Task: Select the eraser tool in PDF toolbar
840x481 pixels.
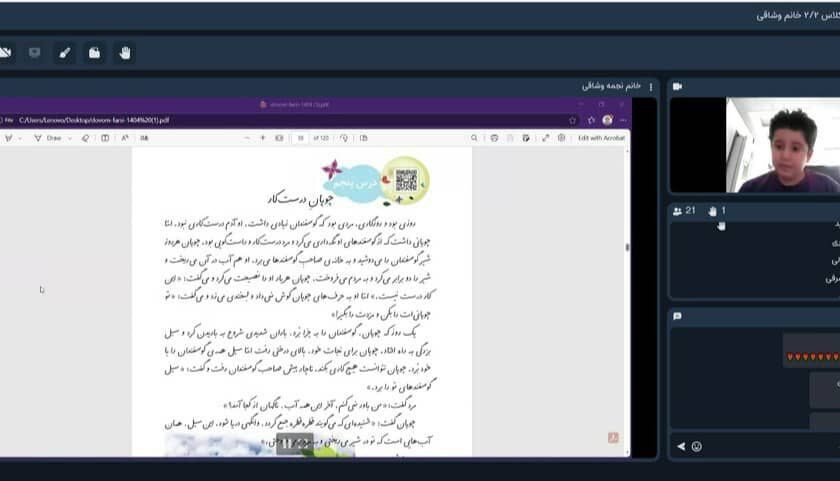Action: coord(87,138)
